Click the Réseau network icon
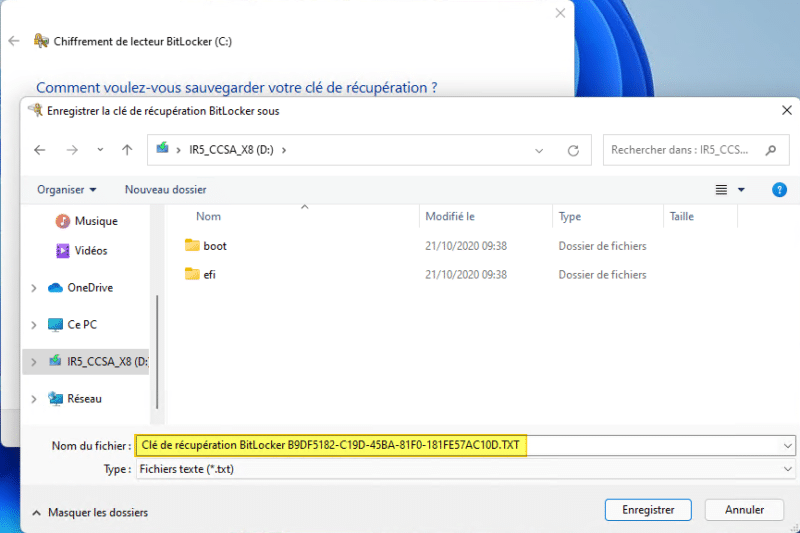Viewport: 800px width, 533px height. [55, 399]
